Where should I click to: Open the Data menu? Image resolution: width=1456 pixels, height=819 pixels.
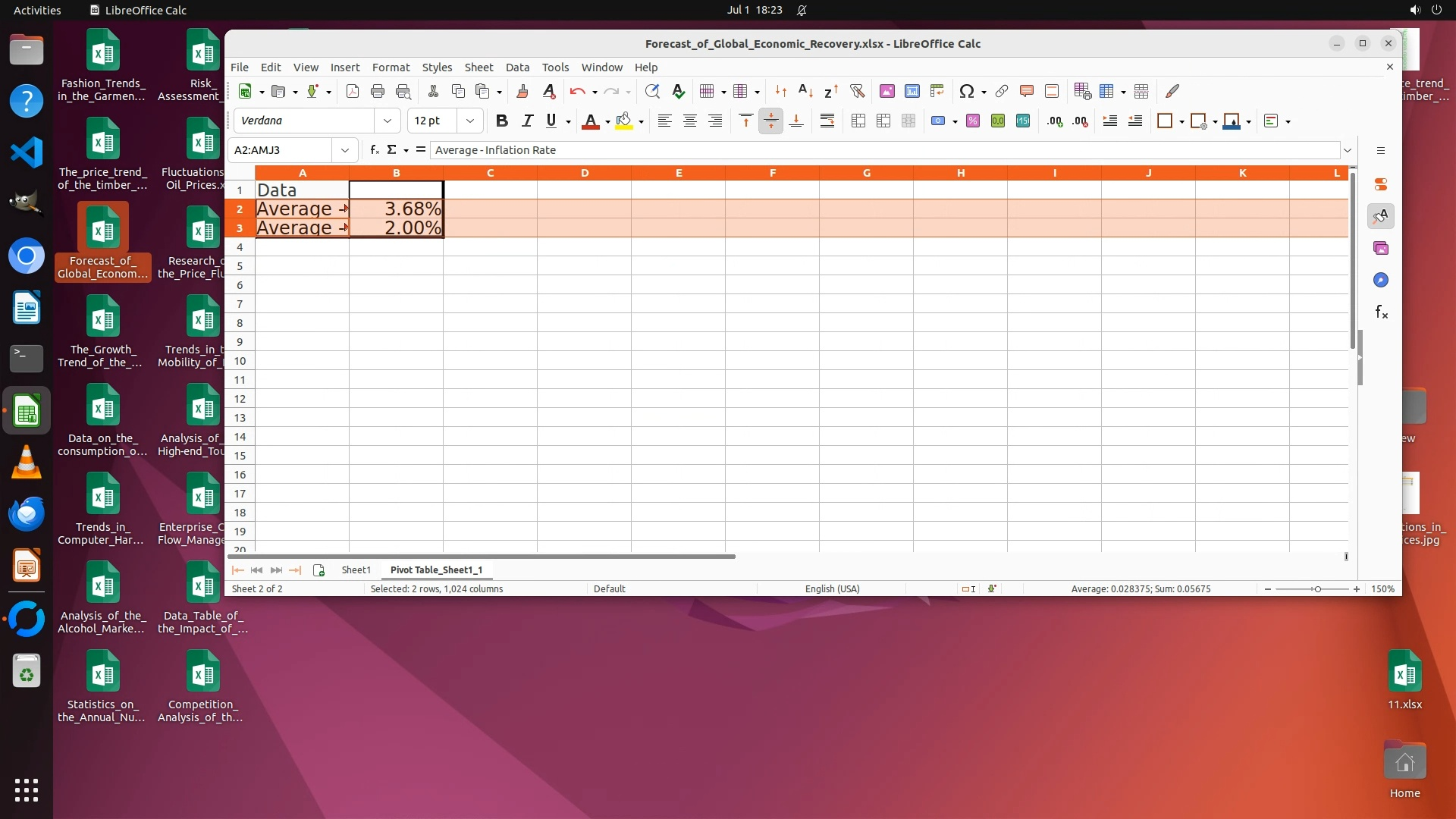click(x=517, y=67)
